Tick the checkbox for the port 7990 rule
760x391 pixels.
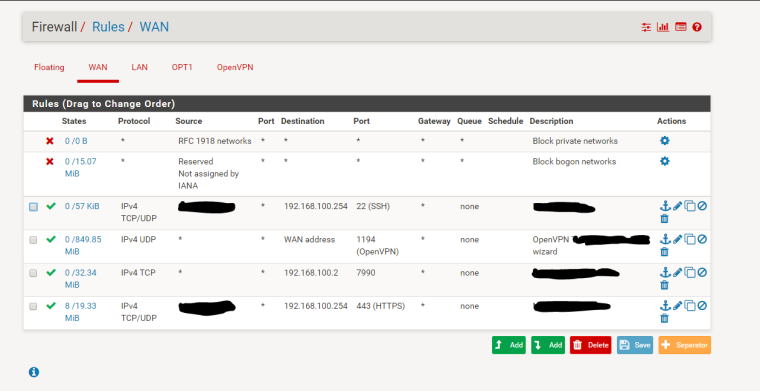click(33, 273)
